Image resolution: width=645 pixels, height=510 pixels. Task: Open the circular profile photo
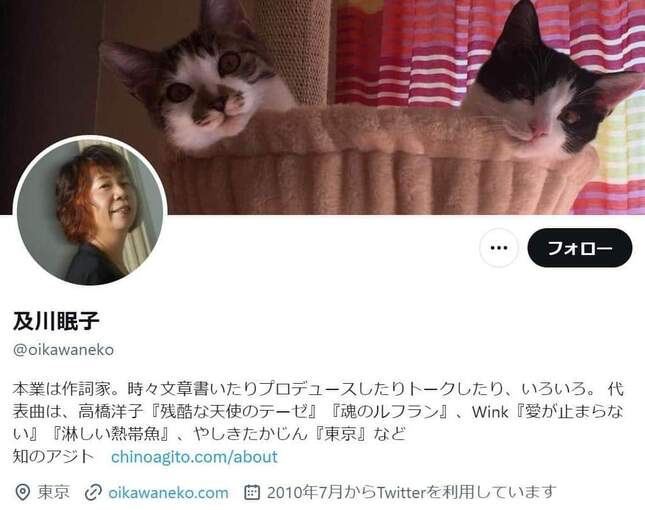coord(90,211)
